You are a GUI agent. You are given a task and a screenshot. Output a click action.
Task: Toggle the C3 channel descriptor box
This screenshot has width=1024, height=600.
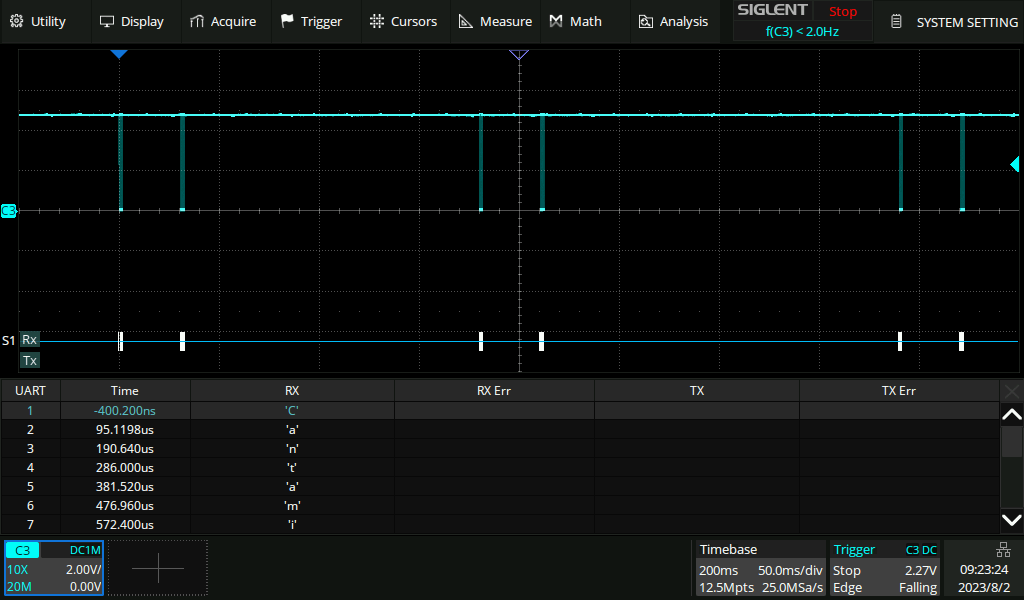click(x=54, y=568)
